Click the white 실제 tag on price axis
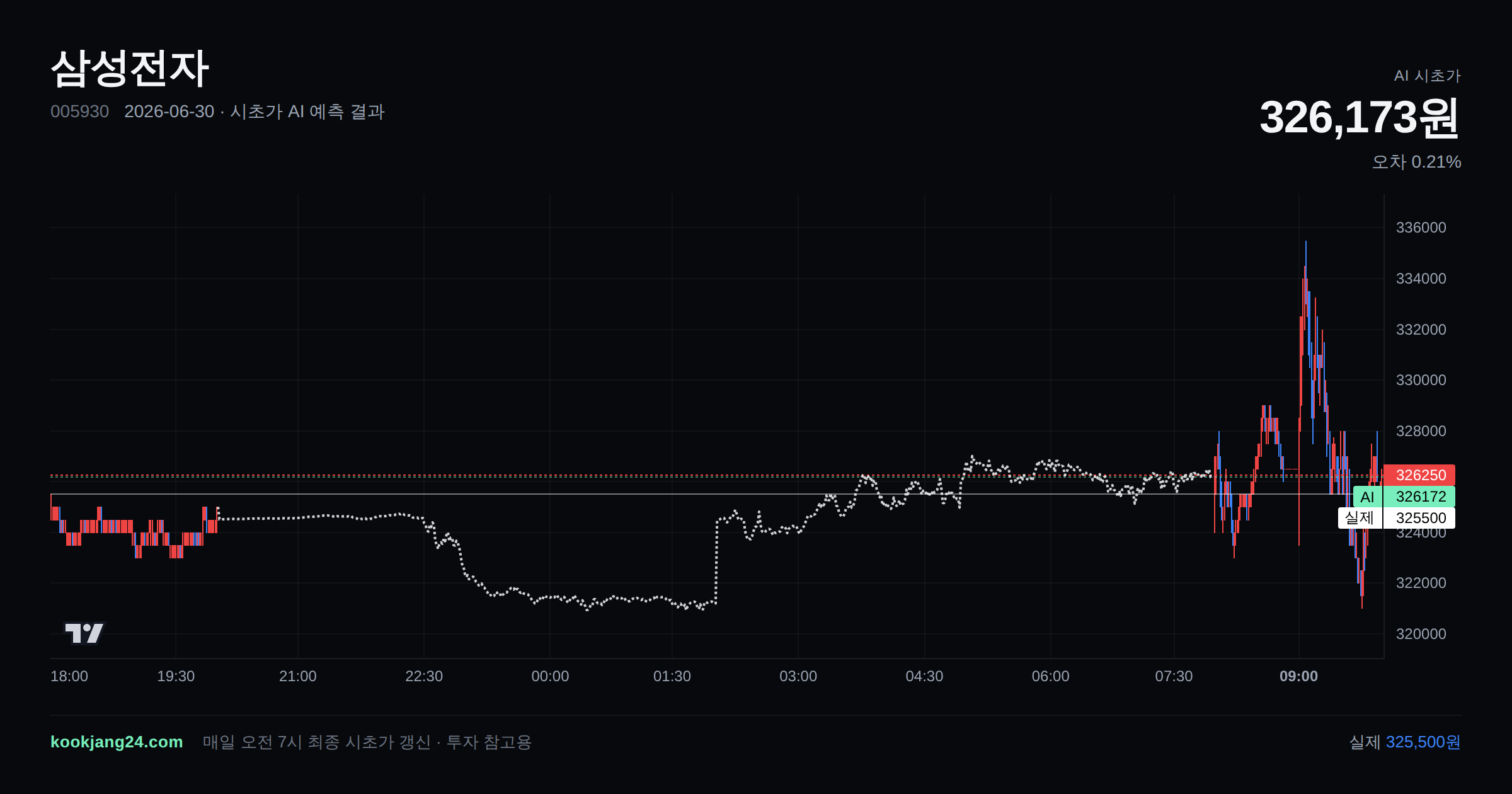Viewport: 1512px width, 794px height. click(1360, 518)
